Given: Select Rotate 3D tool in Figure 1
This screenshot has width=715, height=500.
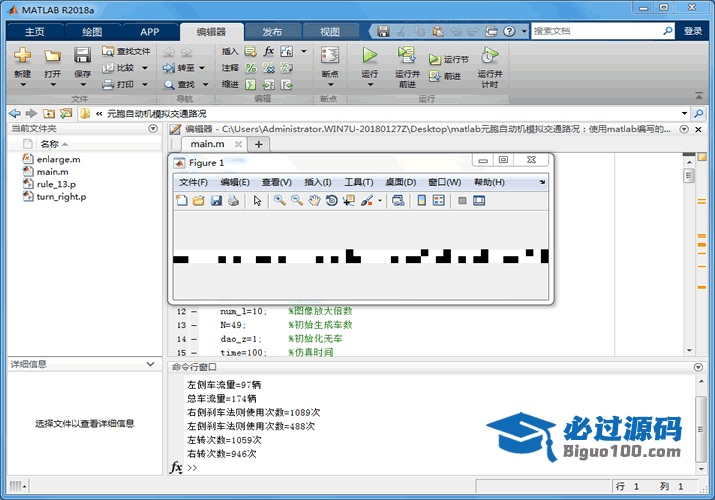Looking at the screenshot, I should point(332,201).
